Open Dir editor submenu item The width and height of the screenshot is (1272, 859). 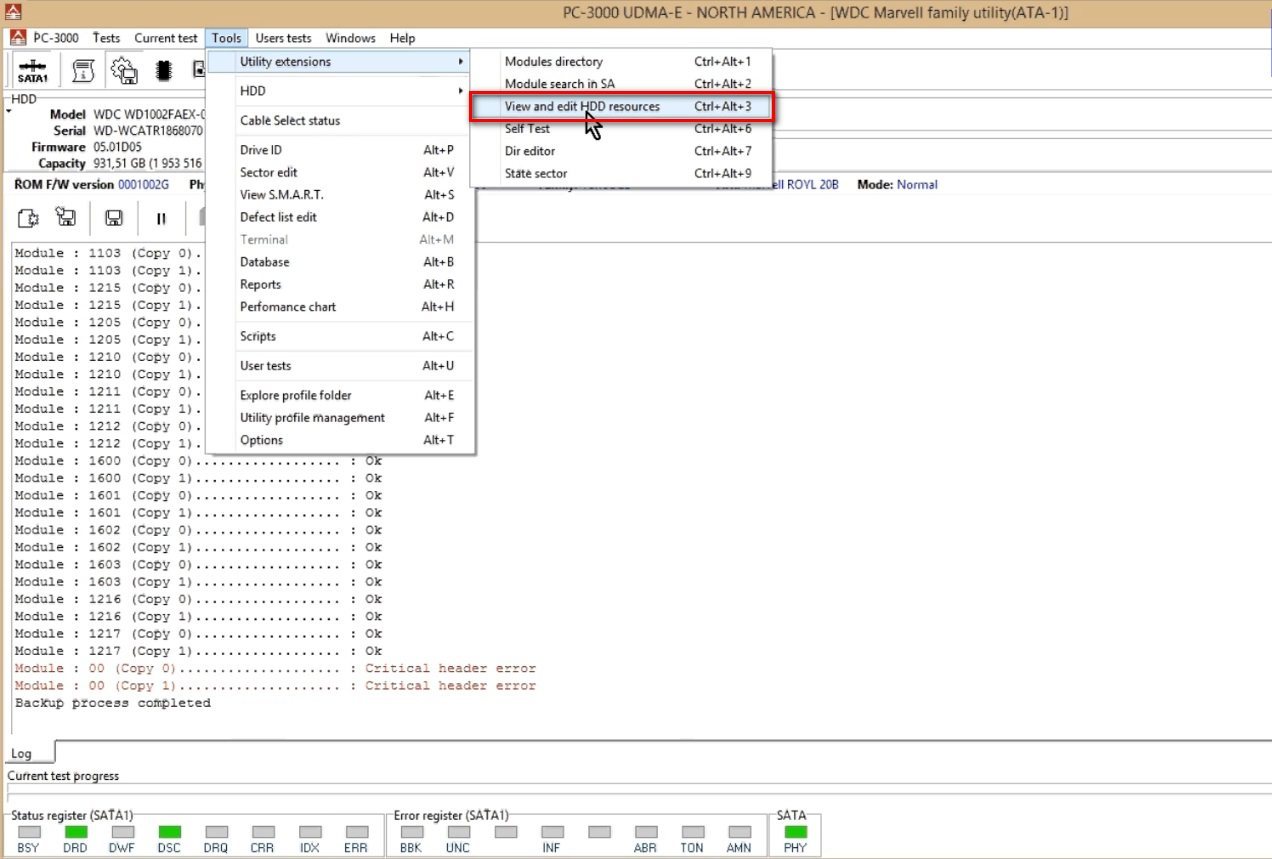coord(621,151)
